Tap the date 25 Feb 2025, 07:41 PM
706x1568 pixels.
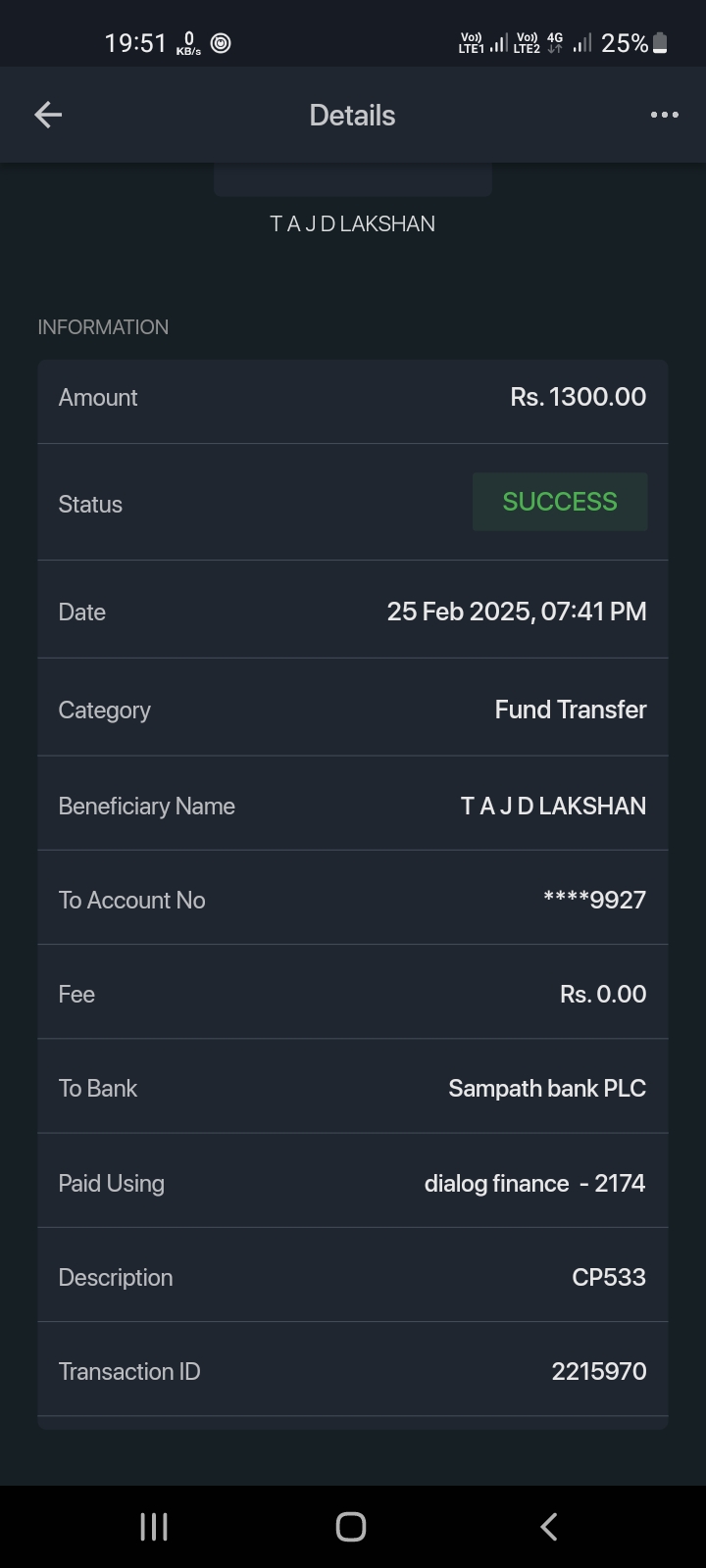click(x=516, y=612)
